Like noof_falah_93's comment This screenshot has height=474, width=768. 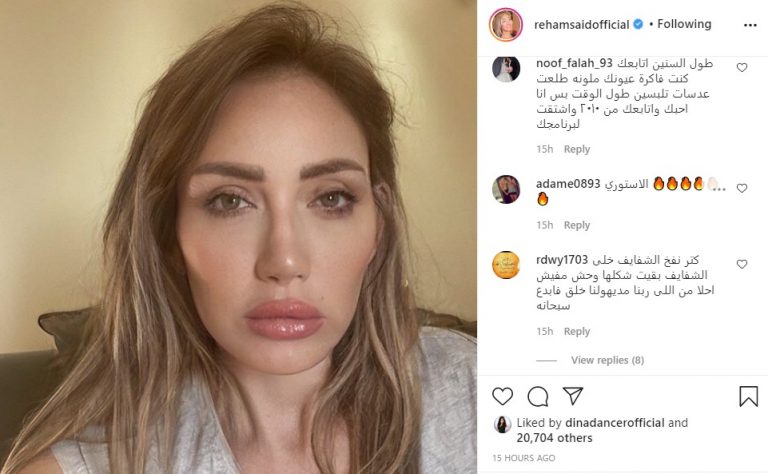(x=742, y=68)
